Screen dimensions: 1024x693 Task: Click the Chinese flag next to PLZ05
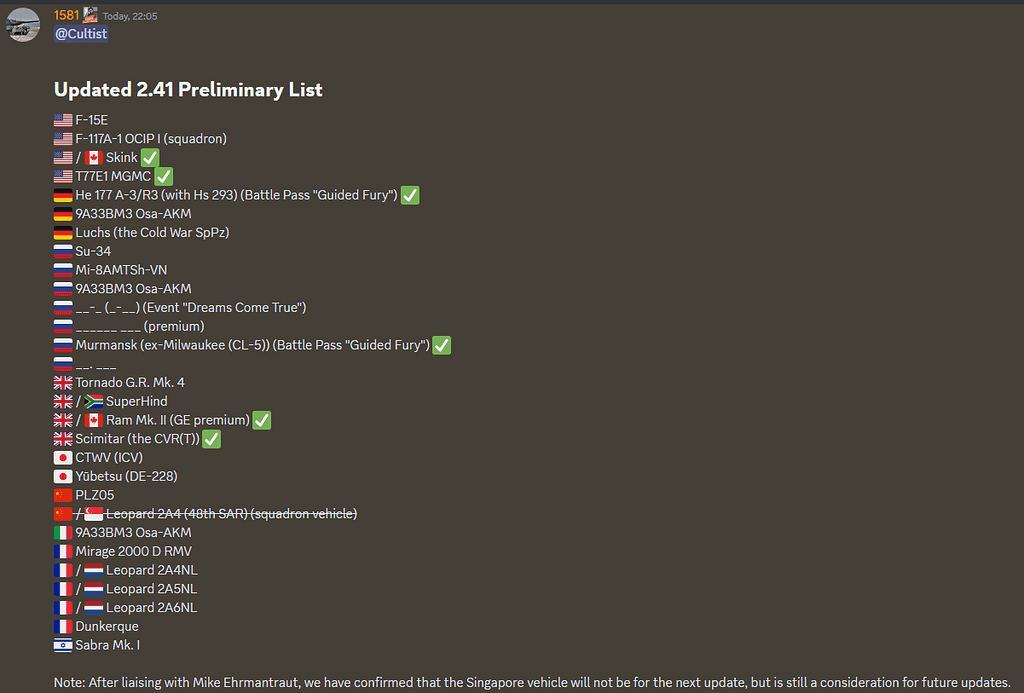click(x=61, y=494)
